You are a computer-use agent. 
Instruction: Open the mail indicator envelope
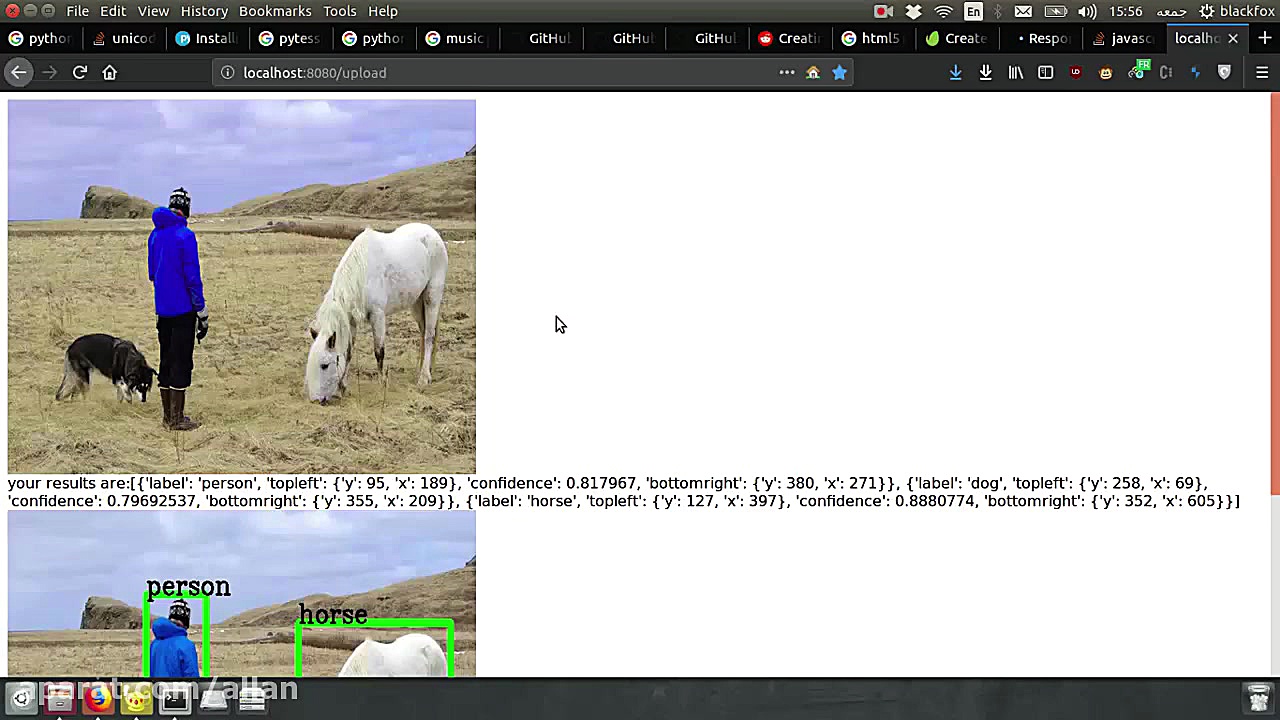tap(1023, 11)
